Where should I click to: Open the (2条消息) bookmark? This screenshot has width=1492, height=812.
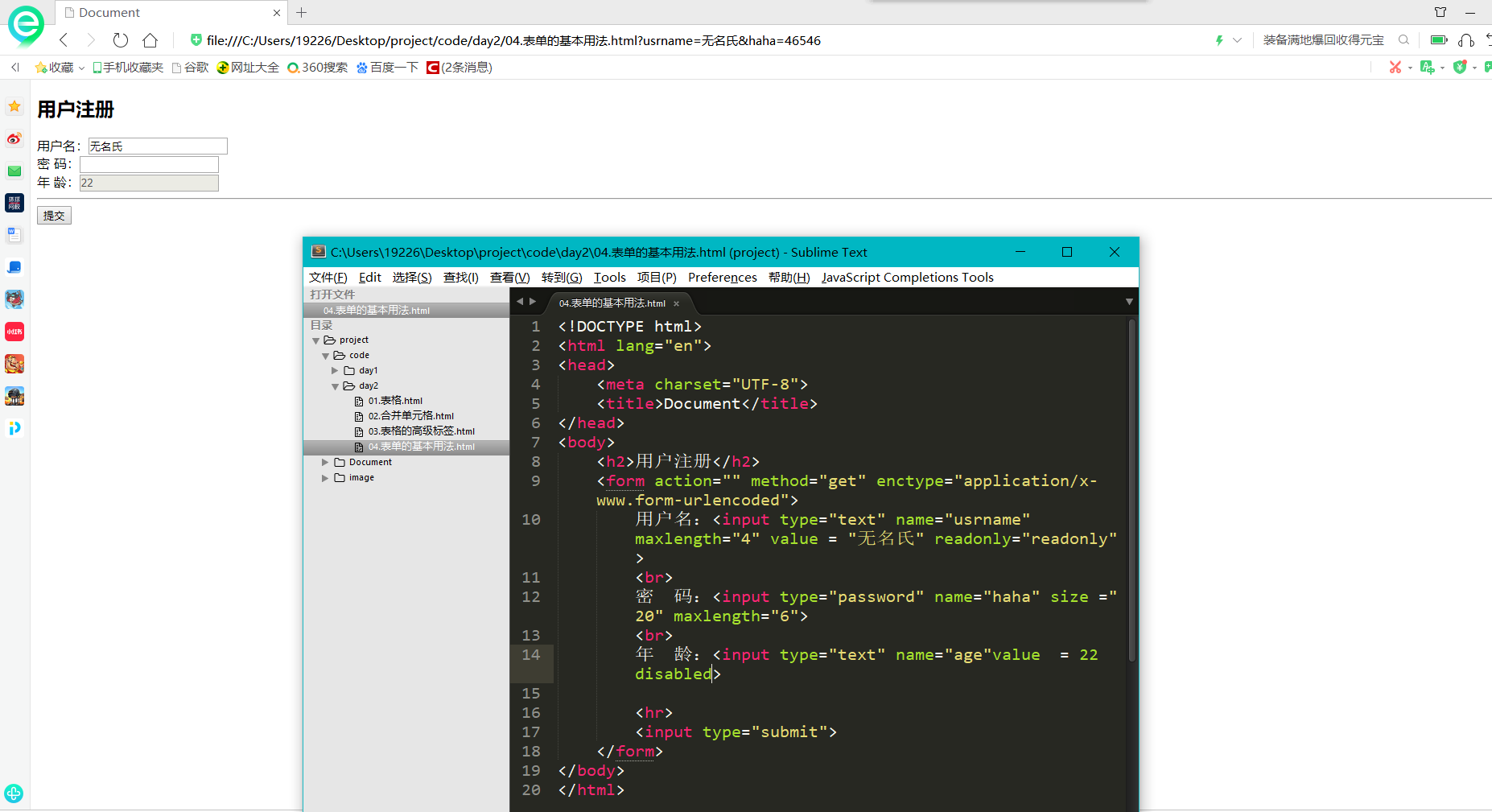(x=460, y=68)
